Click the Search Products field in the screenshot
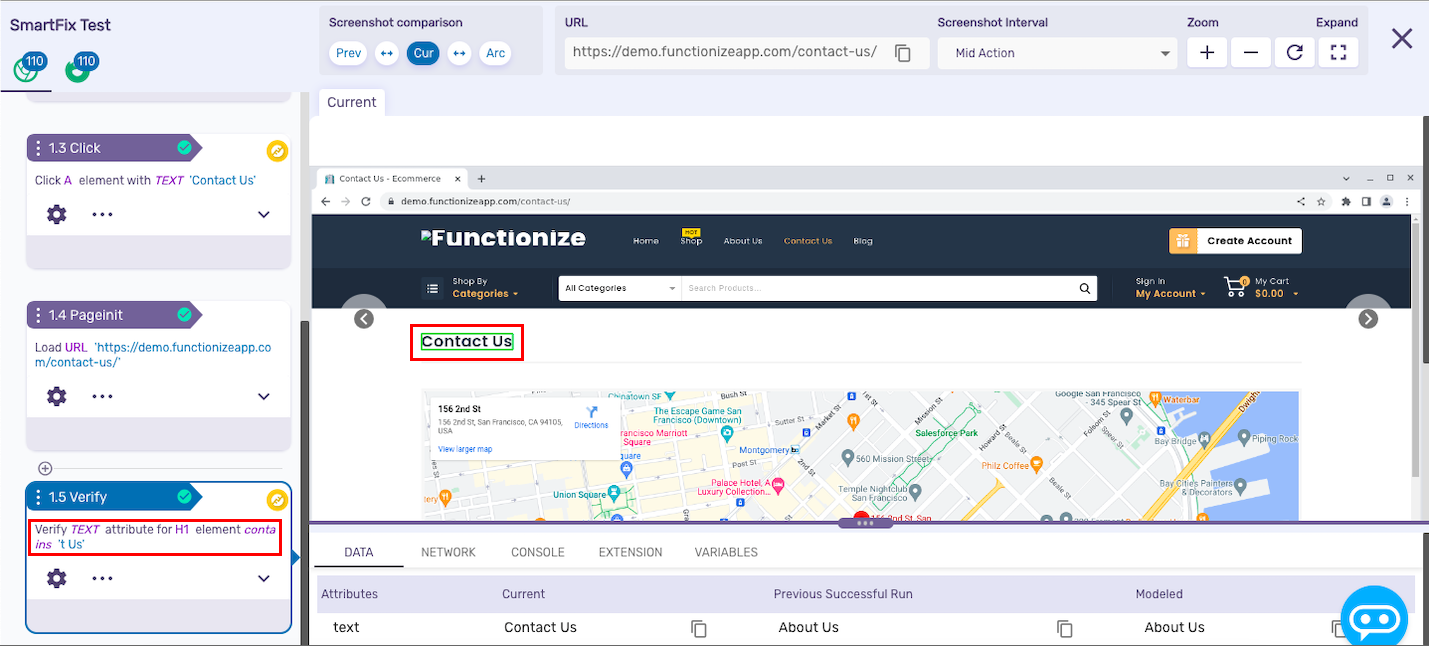 (x=878, y=288)
